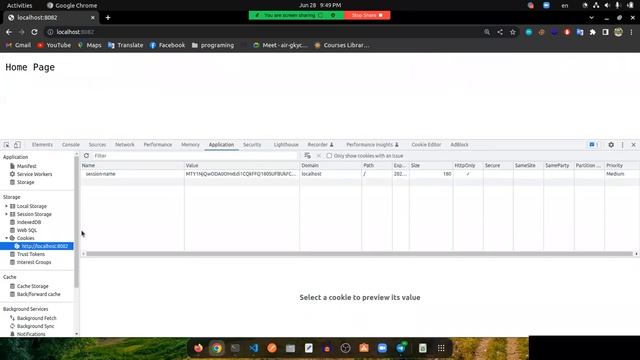Open VS Code from the dock
Screen dimensions: 640x360
[x=253, y=348]
